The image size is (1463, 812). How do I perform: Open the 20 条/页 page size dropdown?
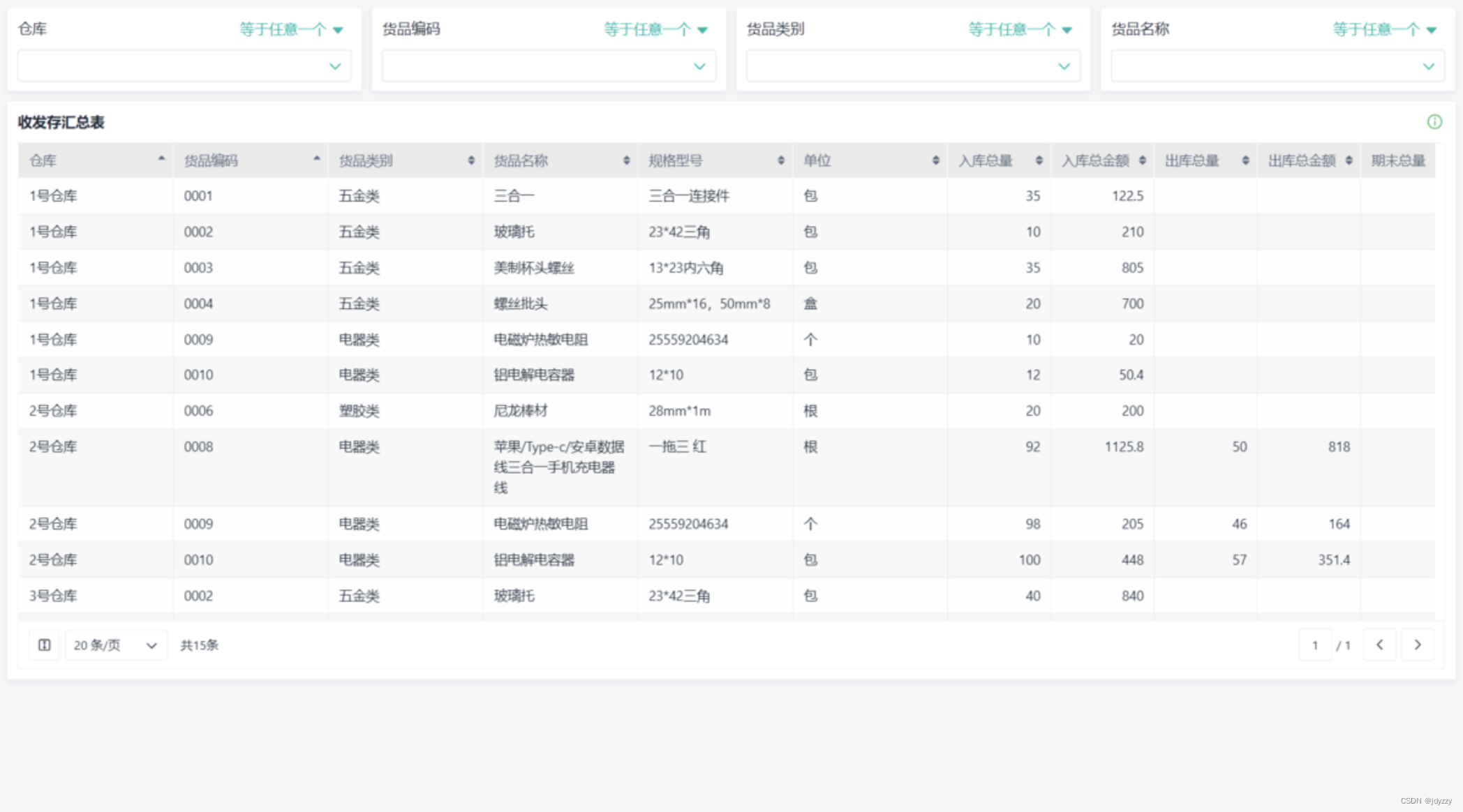pos(116,645)
